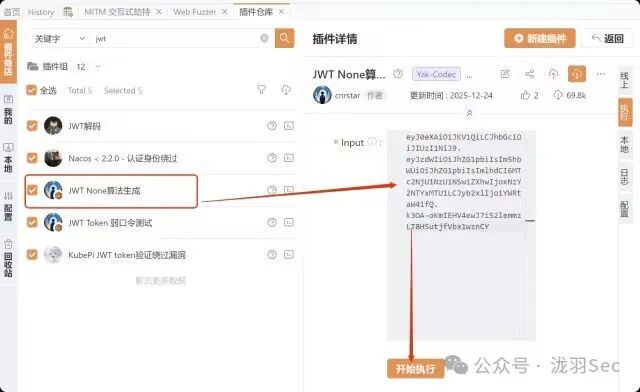Uncheck the JWT解码 plugin checkbox

pyautogui.click(x=32, y=126)
